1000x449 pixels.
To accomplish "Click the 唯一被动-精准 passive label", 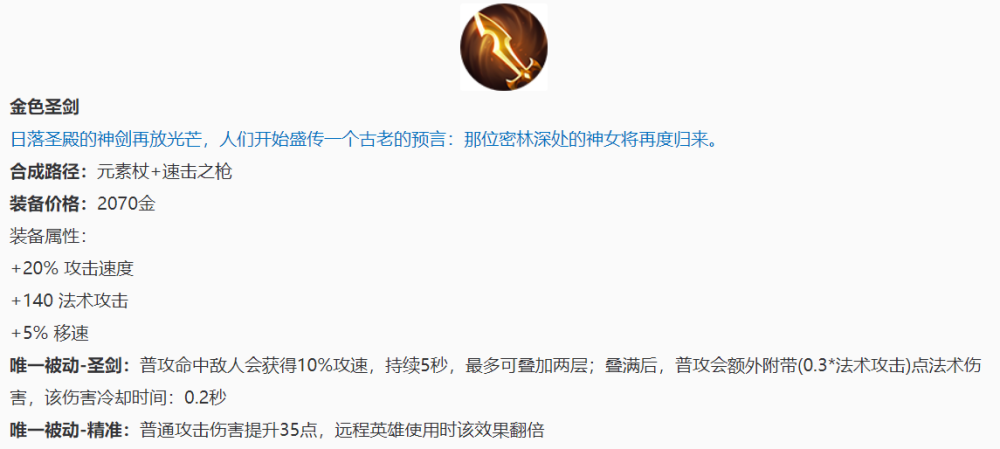I will coord(70,431).
